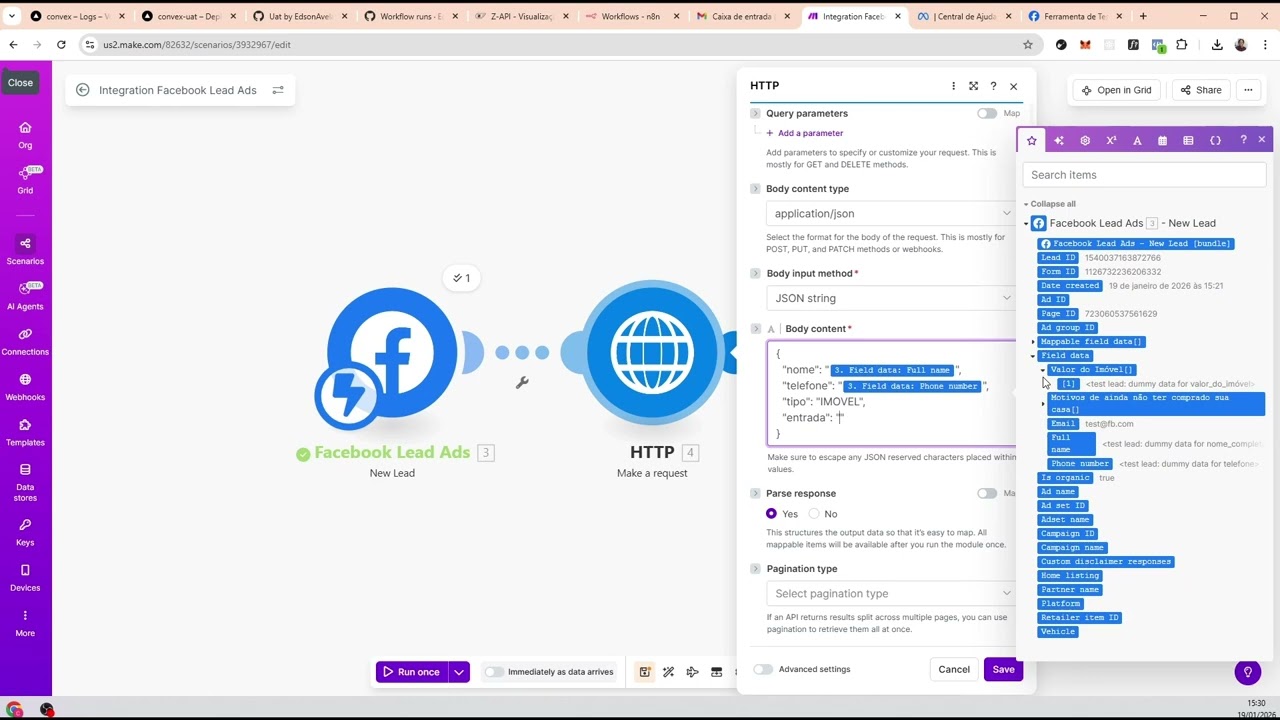The height and width of the screenshot is (720, 1280).
Task: Expand the Body content type chevron
Action: [x=755, y=189]
